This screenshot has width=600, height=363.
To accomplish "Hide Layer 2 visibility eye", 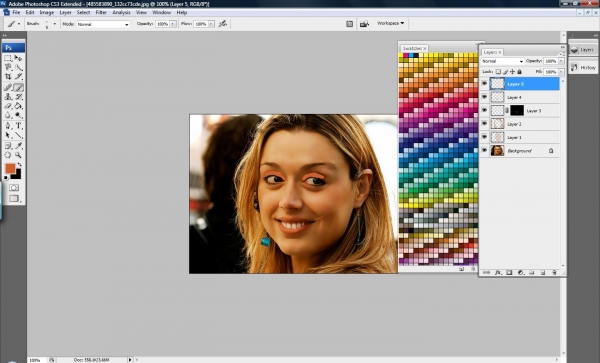I will click(x=484, y=124).
